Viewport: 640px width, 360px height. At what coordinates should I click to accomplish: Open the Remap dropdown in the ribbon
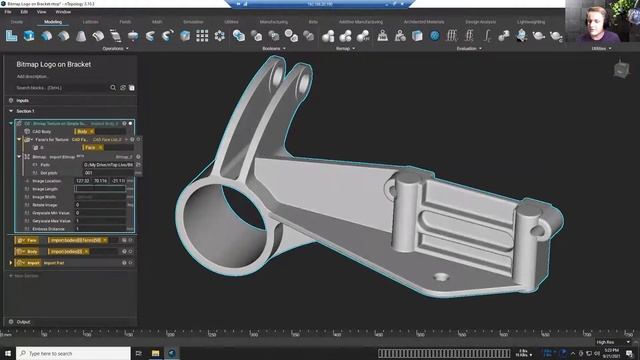coord(345,49)
